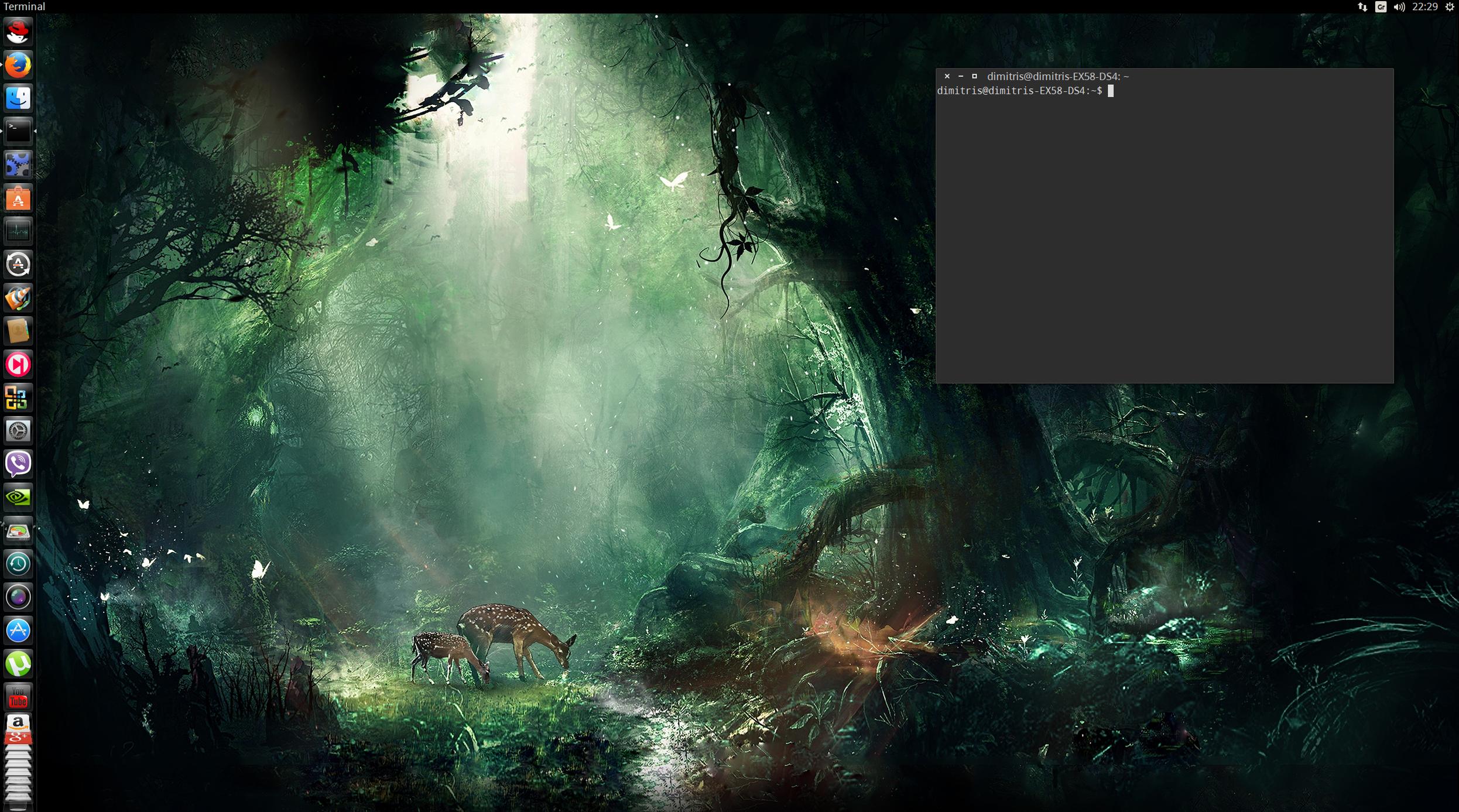Launch the Time Machine style backup icon

tap(18, 564)
